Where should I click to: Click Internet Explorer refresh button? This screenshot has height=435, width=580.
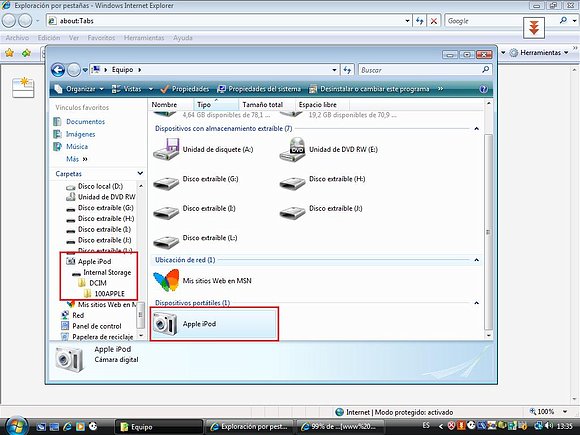(x=419, y=21)
